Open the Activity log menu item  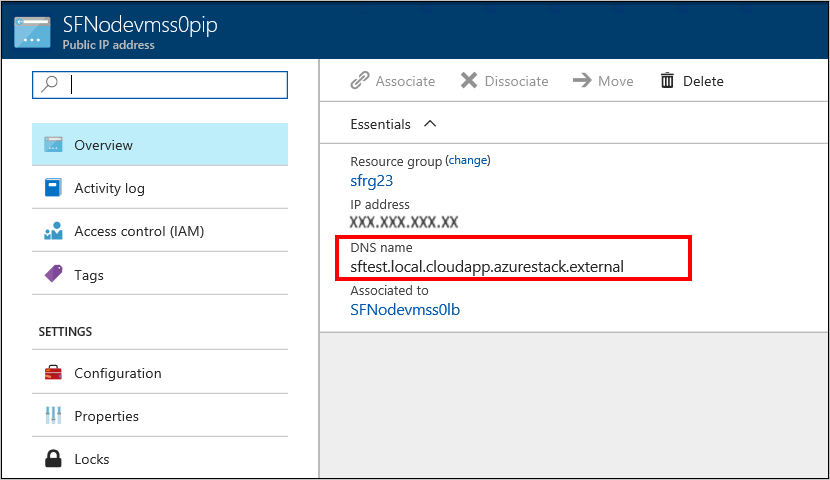coord(160,187)
